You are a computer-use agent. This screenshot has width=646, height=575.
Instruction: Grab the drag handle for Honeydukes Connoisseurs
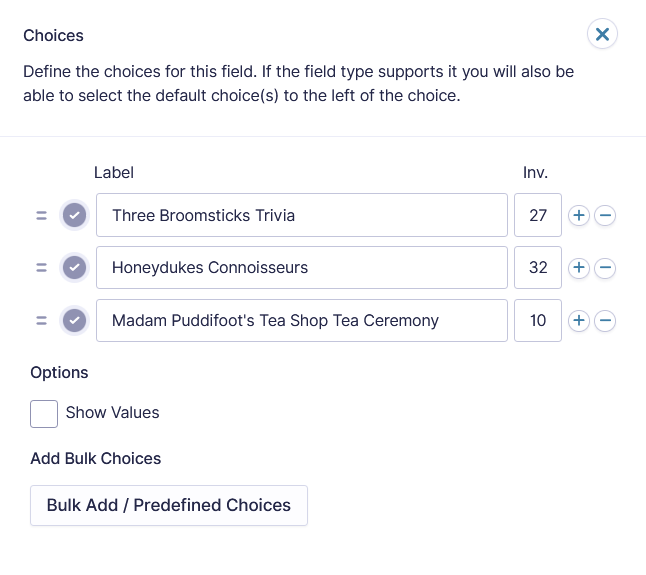(41, 268)
